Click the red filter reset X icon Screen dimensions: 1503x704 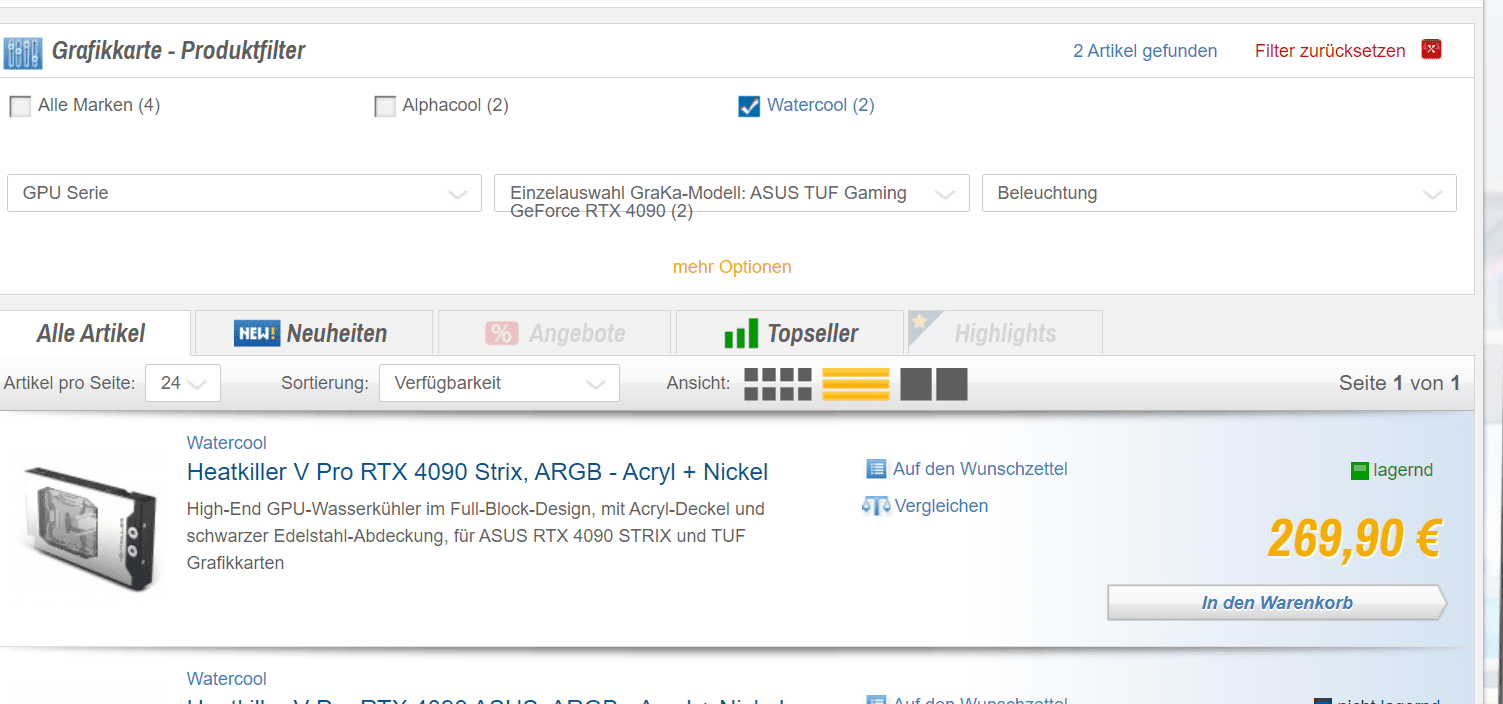1431,50
